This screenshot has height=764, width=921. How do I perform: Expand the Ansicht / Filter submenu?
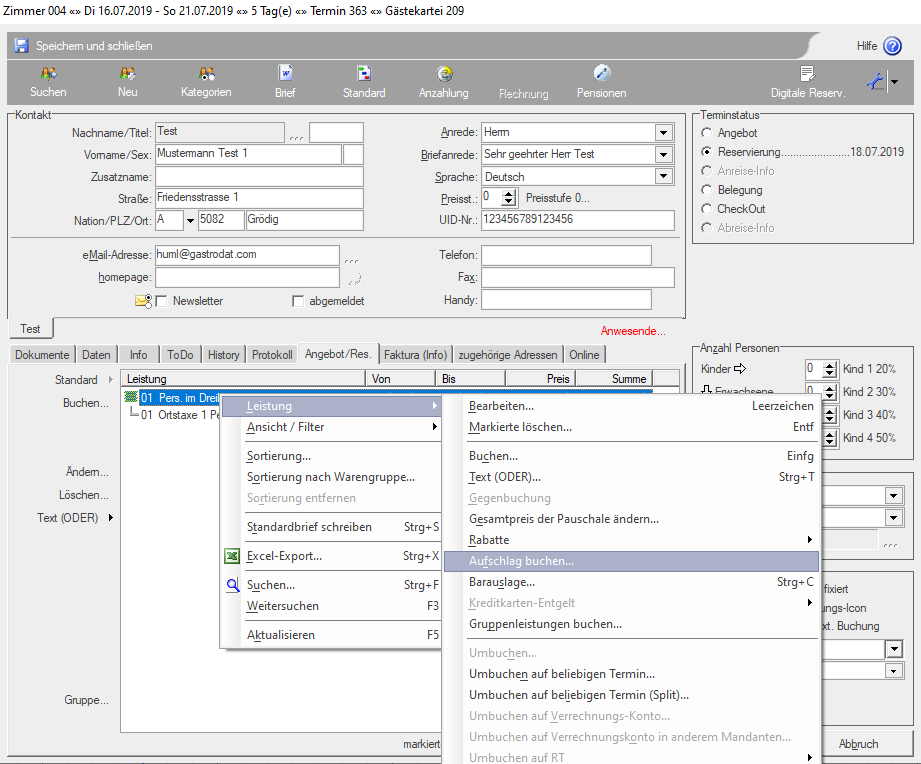[x=435, y=427]
